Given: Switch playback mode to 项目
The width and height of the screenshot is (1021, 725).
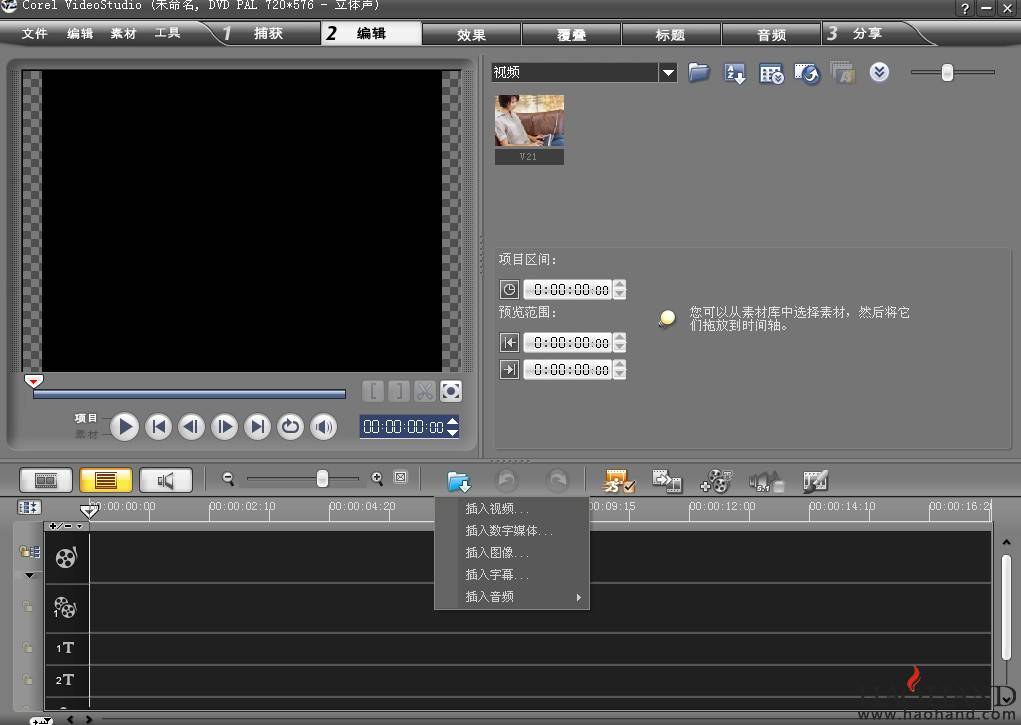Looking at the screenshot, I should pyautogui.click(x=85, y=418).
